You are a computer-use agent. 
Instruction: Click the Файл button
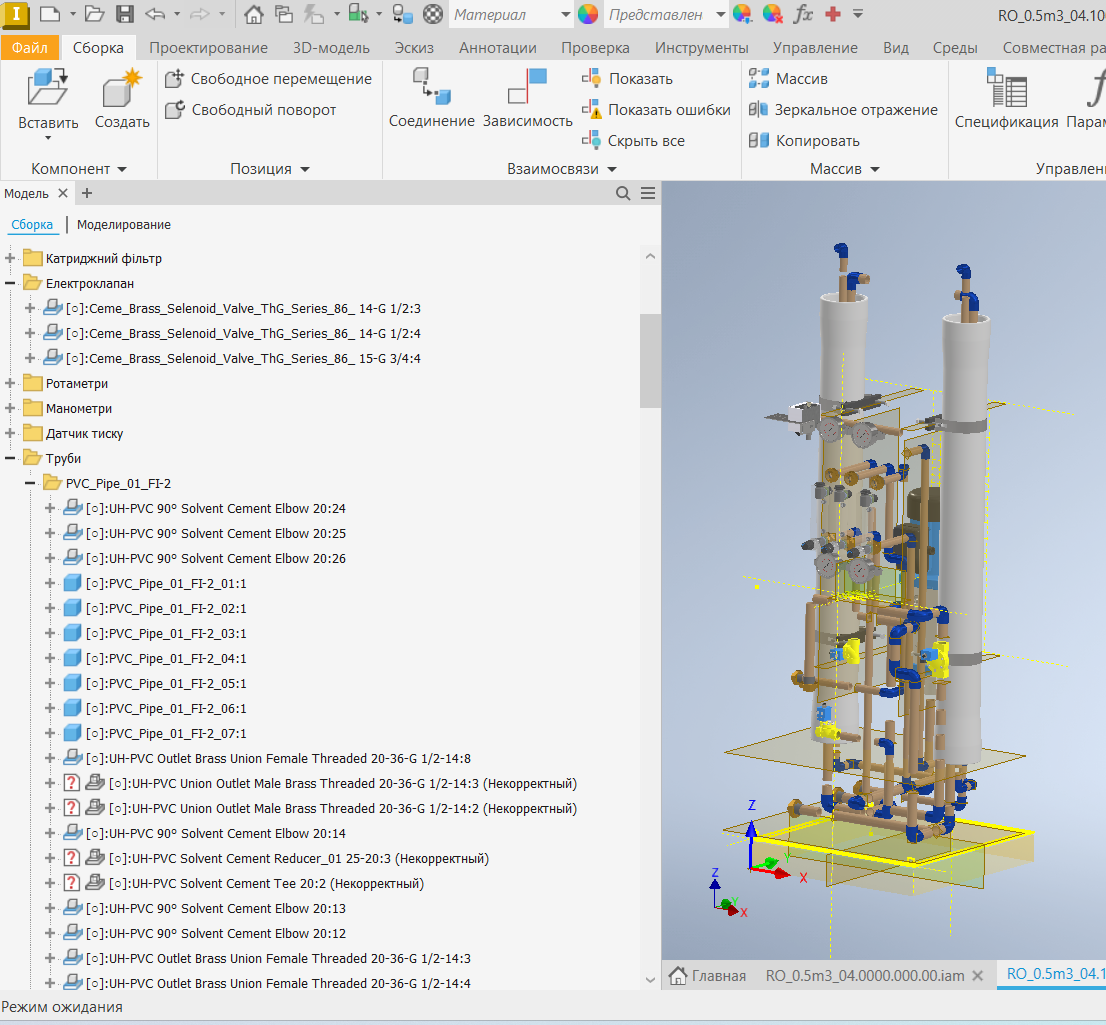(x=30, y=48)
